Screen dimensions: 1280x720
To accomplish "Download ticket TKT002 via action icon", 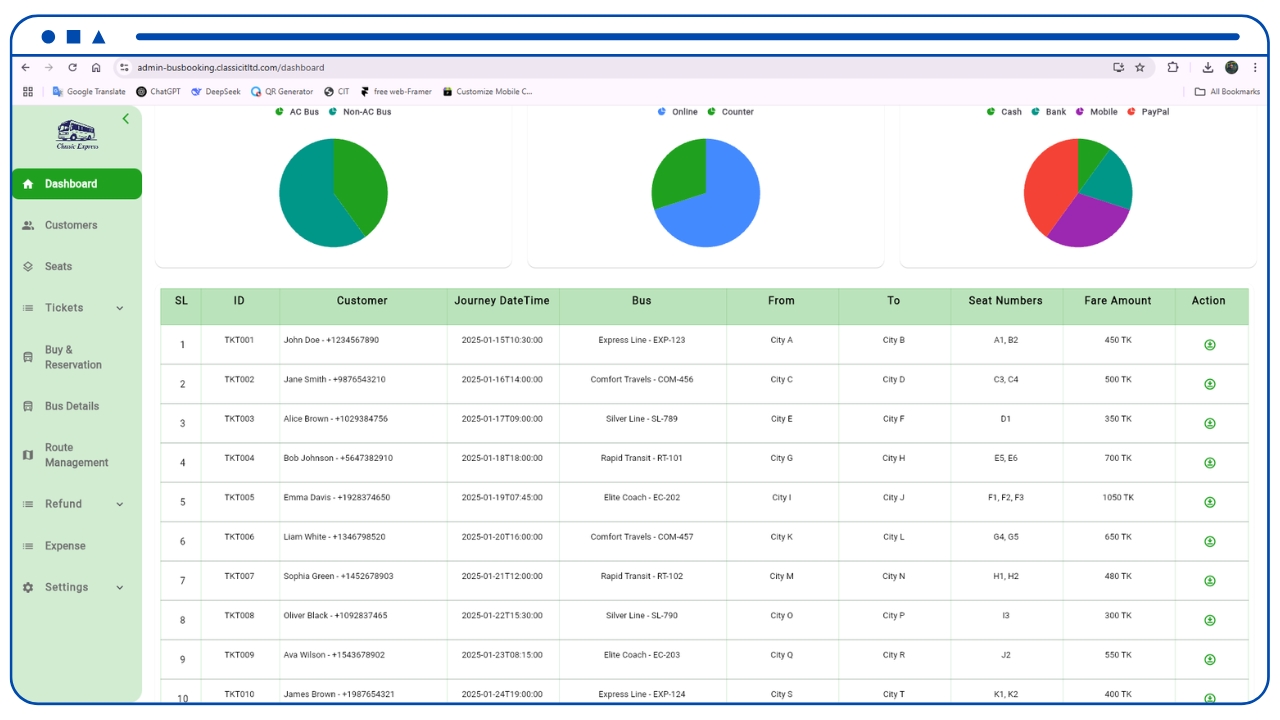I will (1210, 384).
